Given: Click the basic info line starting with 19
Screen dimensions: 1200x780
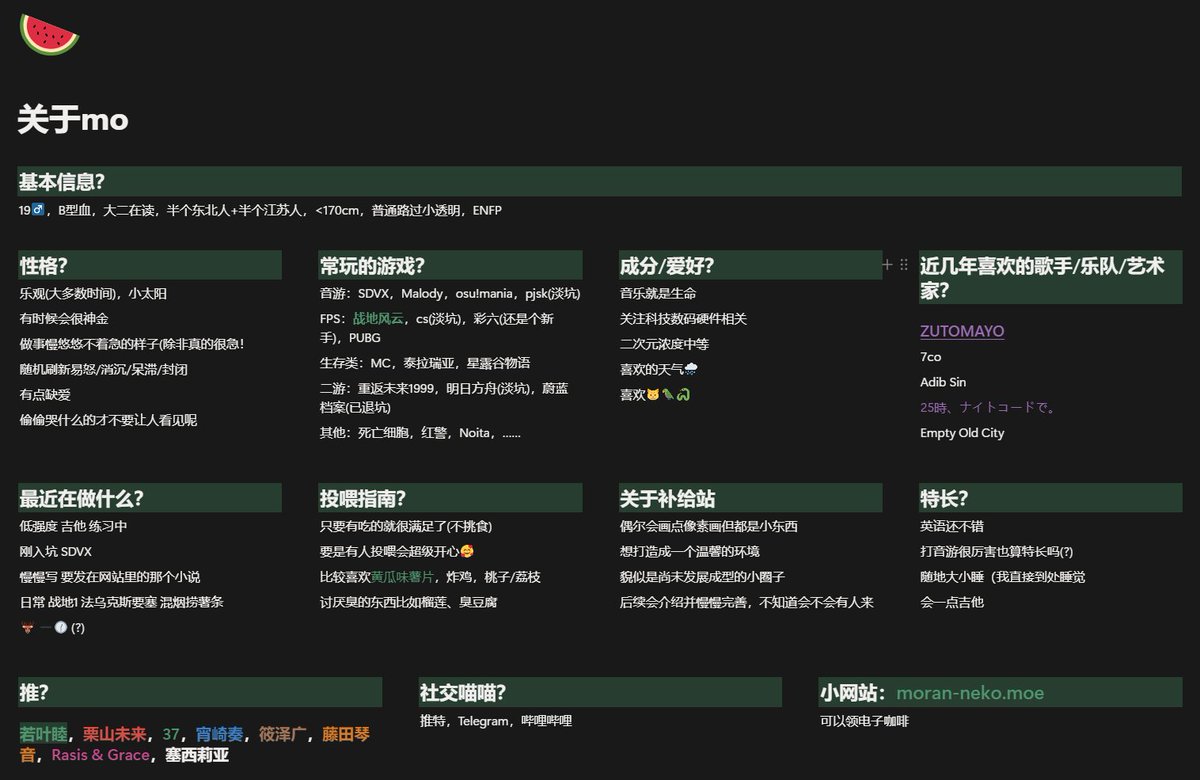Looking at the screenshot, I should point(260,210).
